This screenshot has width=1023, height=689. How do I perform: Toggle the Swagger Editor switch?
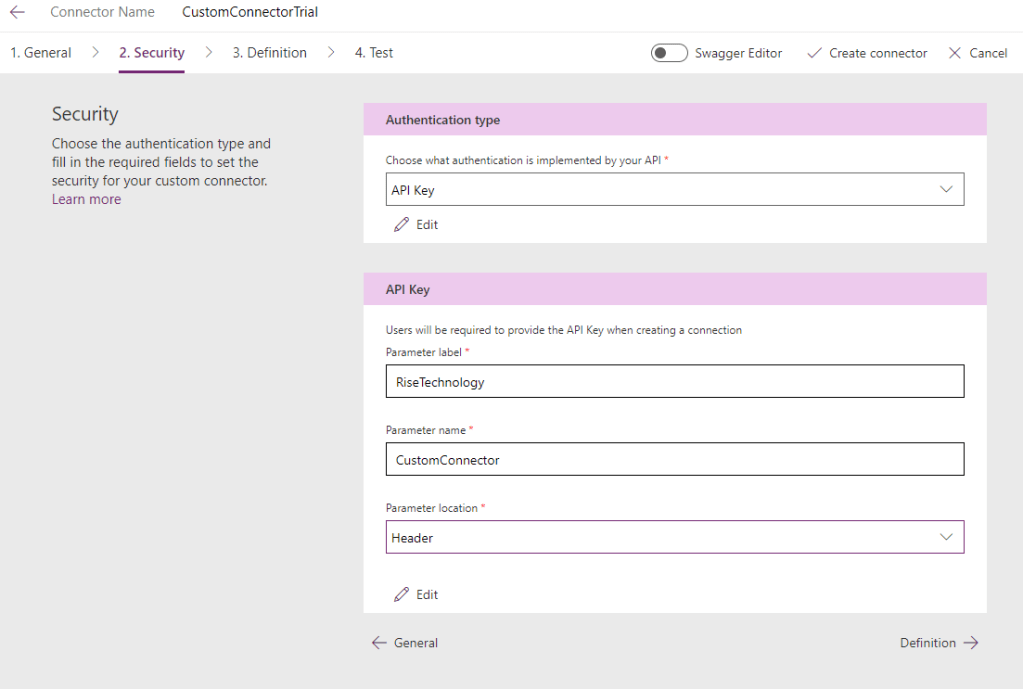(x=669, y=53)
